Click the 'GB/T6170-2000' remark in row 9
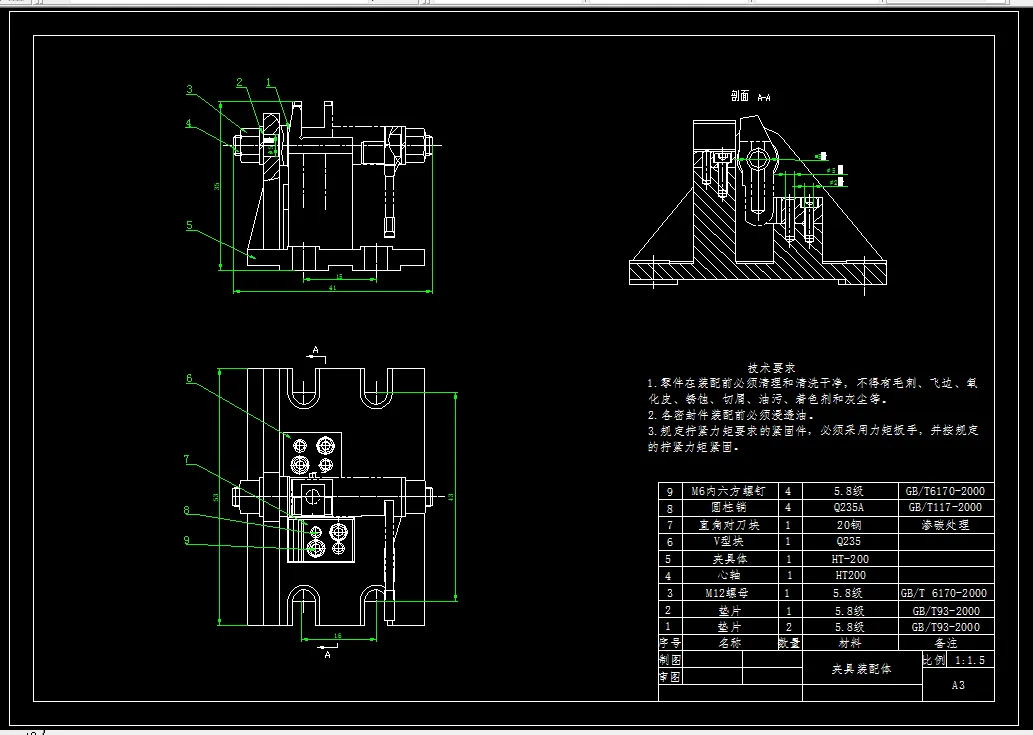The image size is (1033, 735). 945,491
